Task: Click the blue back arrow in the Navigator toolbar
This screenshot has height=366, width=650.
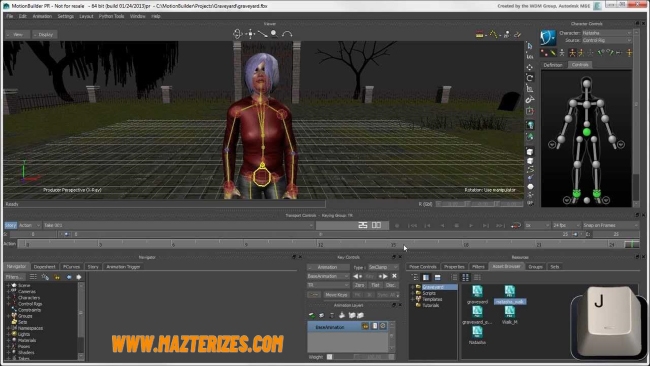Action: (68, 277)
